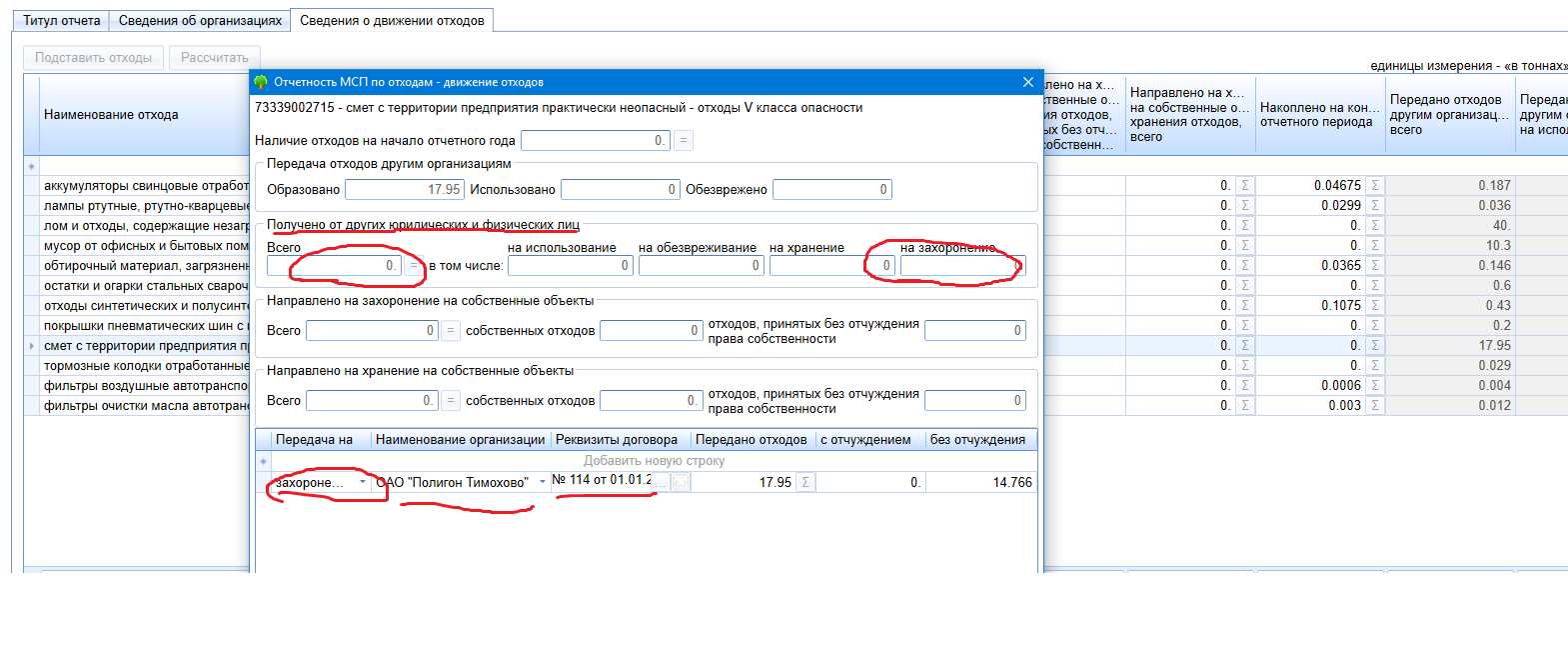
Task: Click 'Добавить новую строку' to add a row
Action: click(x=654, y=461)
